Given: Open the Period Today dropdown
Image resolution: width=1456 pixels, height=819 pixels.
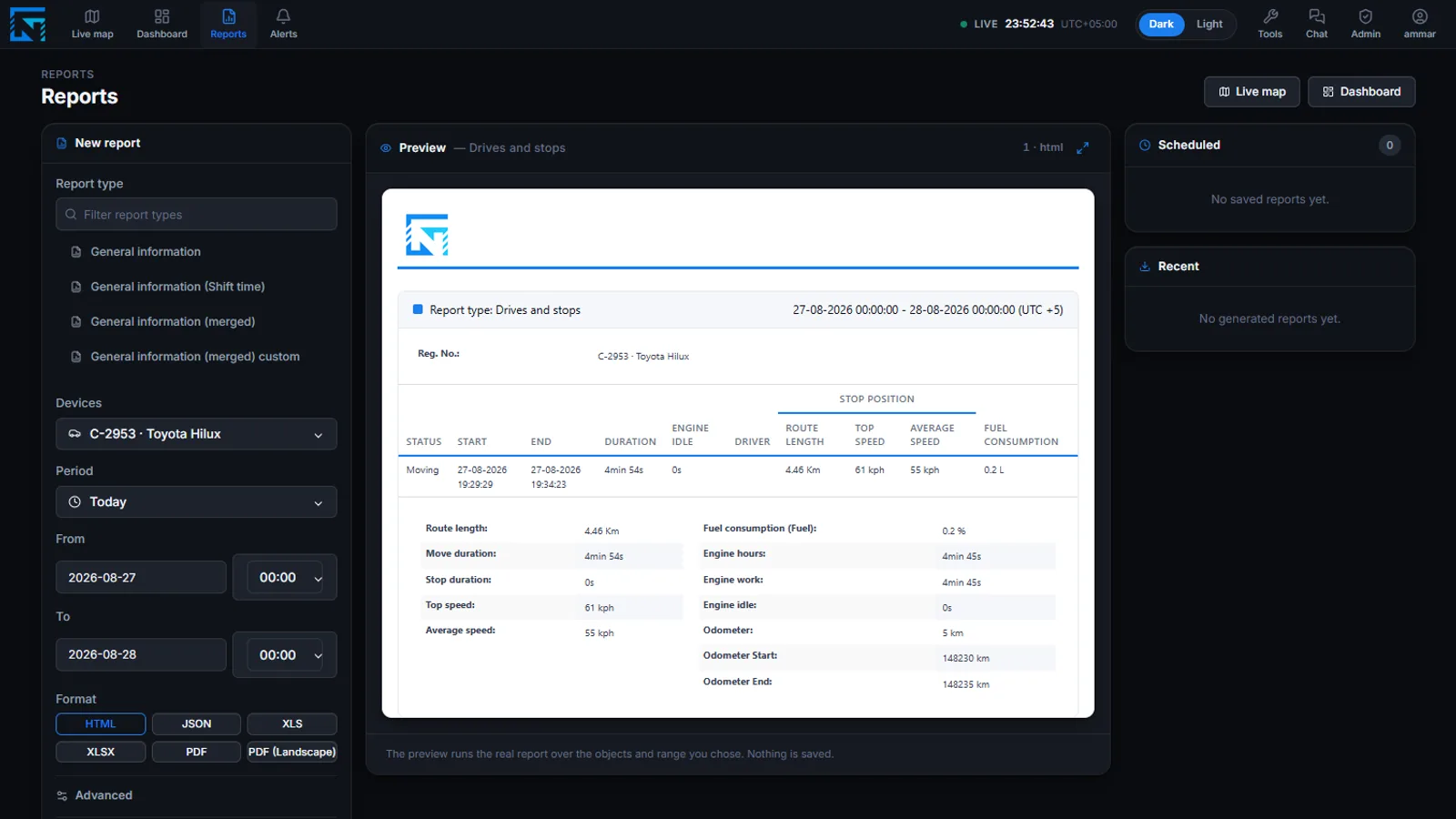Looking at the screenshot, I should 197,502.
